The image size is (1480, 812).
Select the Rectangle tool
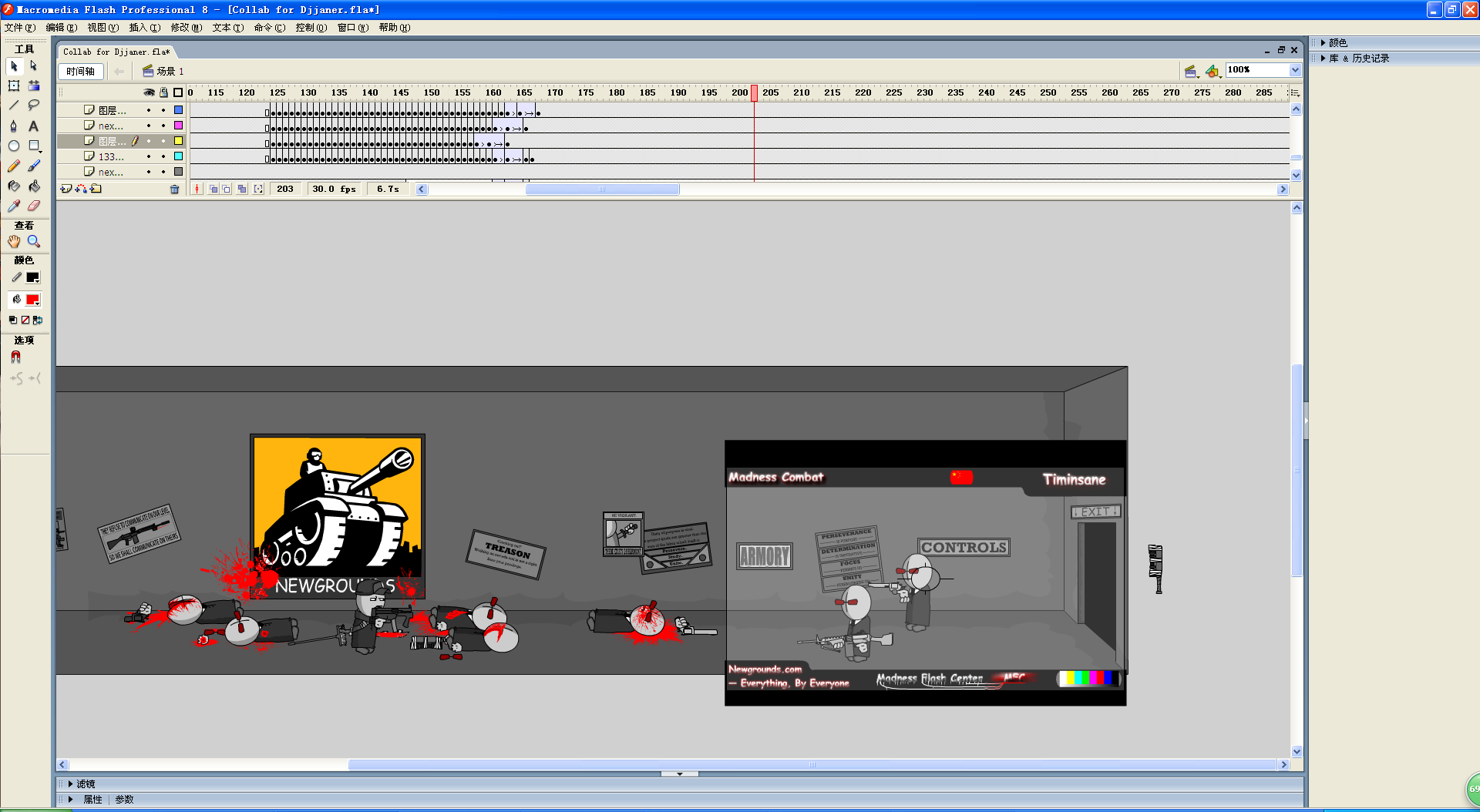33,146
